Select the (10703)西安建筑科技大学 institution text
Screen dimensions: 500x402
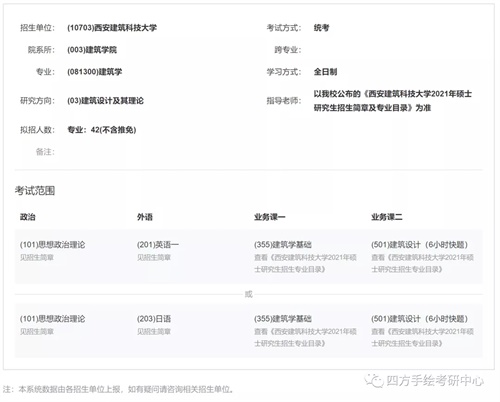[112, 28]
